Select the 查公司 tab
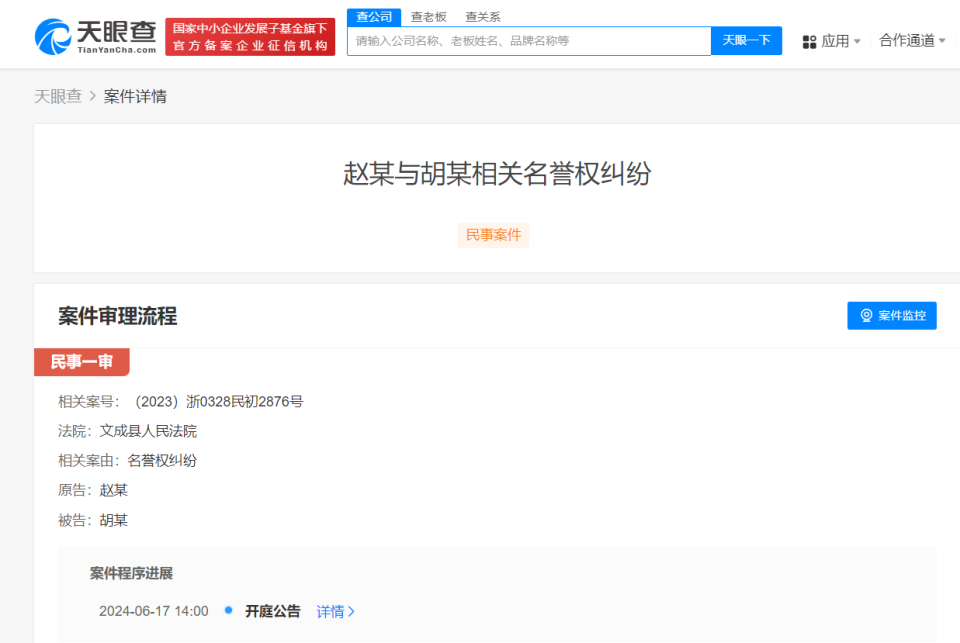 click(373, 16)
